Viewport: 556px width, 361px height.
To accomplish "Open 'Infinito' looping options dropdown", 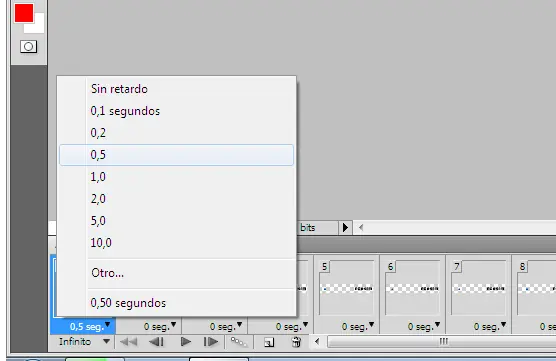I will pos(84,342).
